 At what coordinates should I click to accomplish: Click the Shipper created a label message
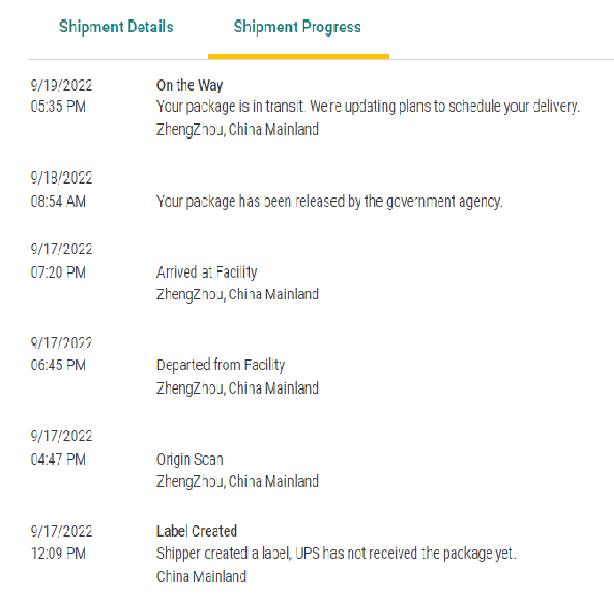point(336,553)
